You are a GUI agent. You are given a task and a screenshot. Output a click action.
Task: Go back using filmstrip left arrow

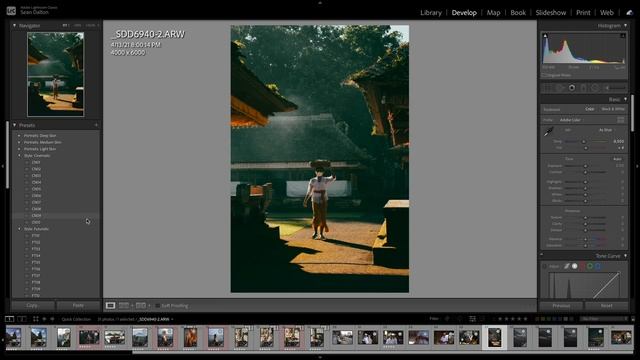pyautogui.click(x=44, y=319)
